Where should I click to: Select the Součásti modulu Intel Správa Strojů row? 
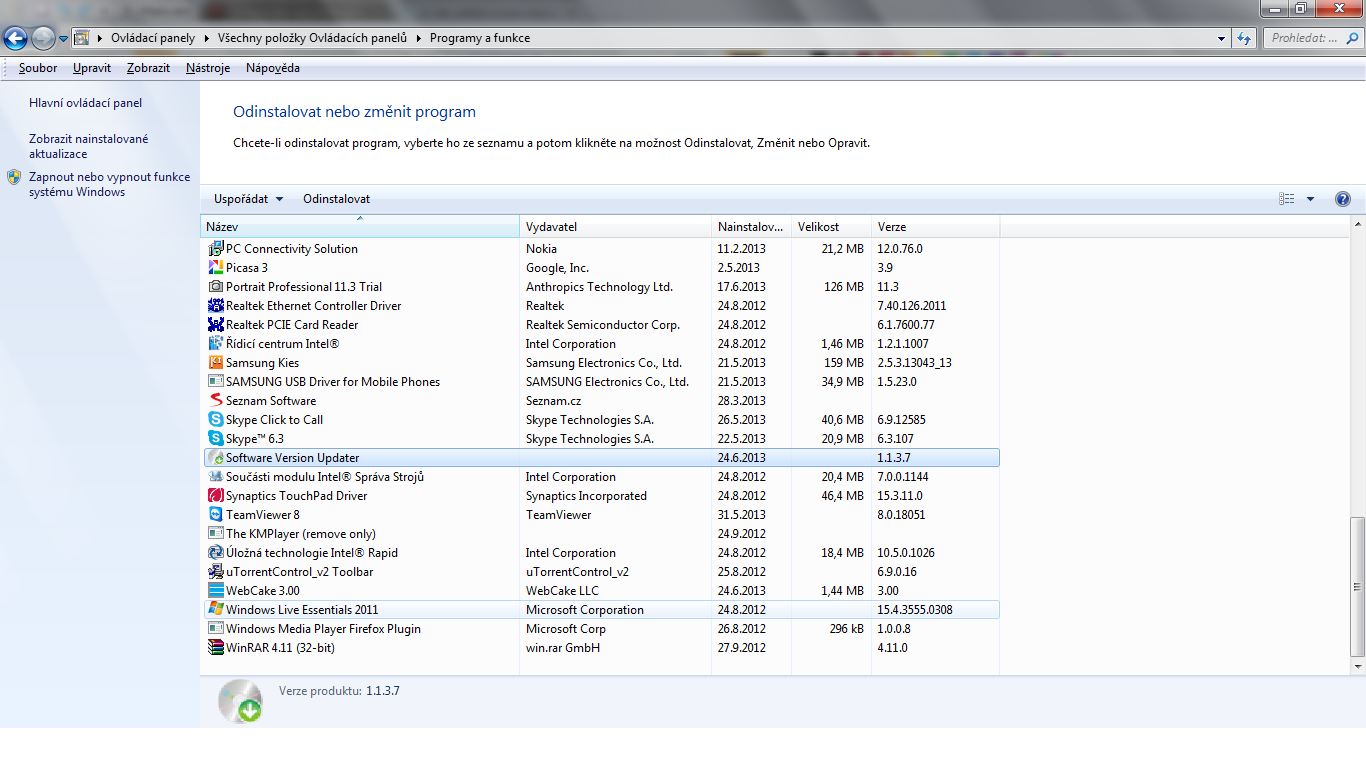tap(600, 477)
